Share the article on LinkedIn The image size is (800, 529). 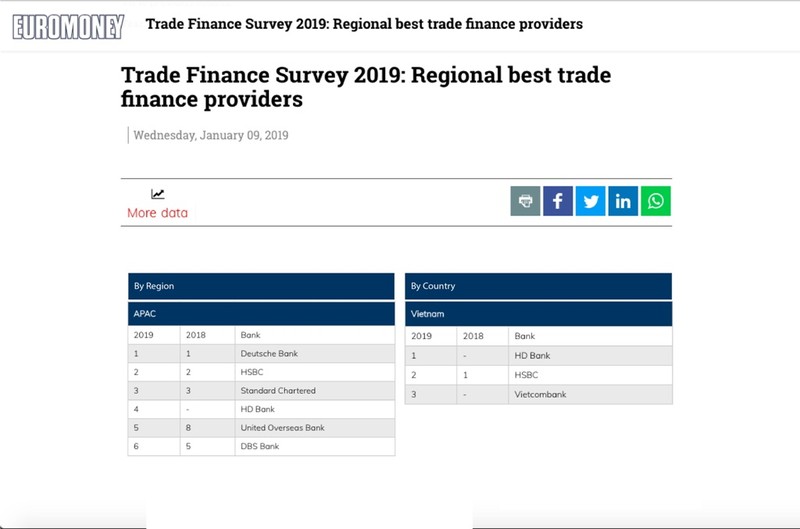click(x=623, y=201)
